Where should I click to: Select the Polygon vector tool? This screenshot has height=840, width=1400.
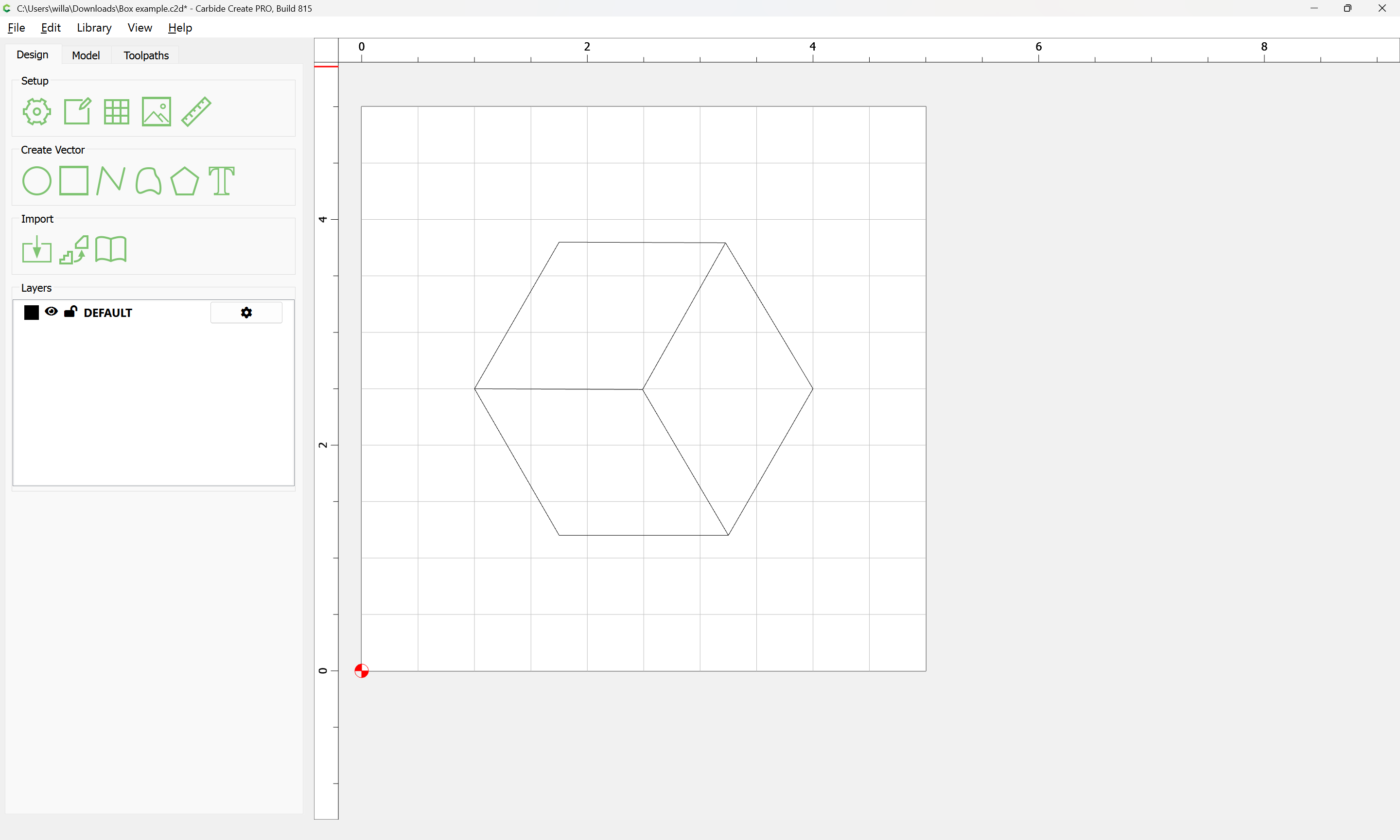184,180
